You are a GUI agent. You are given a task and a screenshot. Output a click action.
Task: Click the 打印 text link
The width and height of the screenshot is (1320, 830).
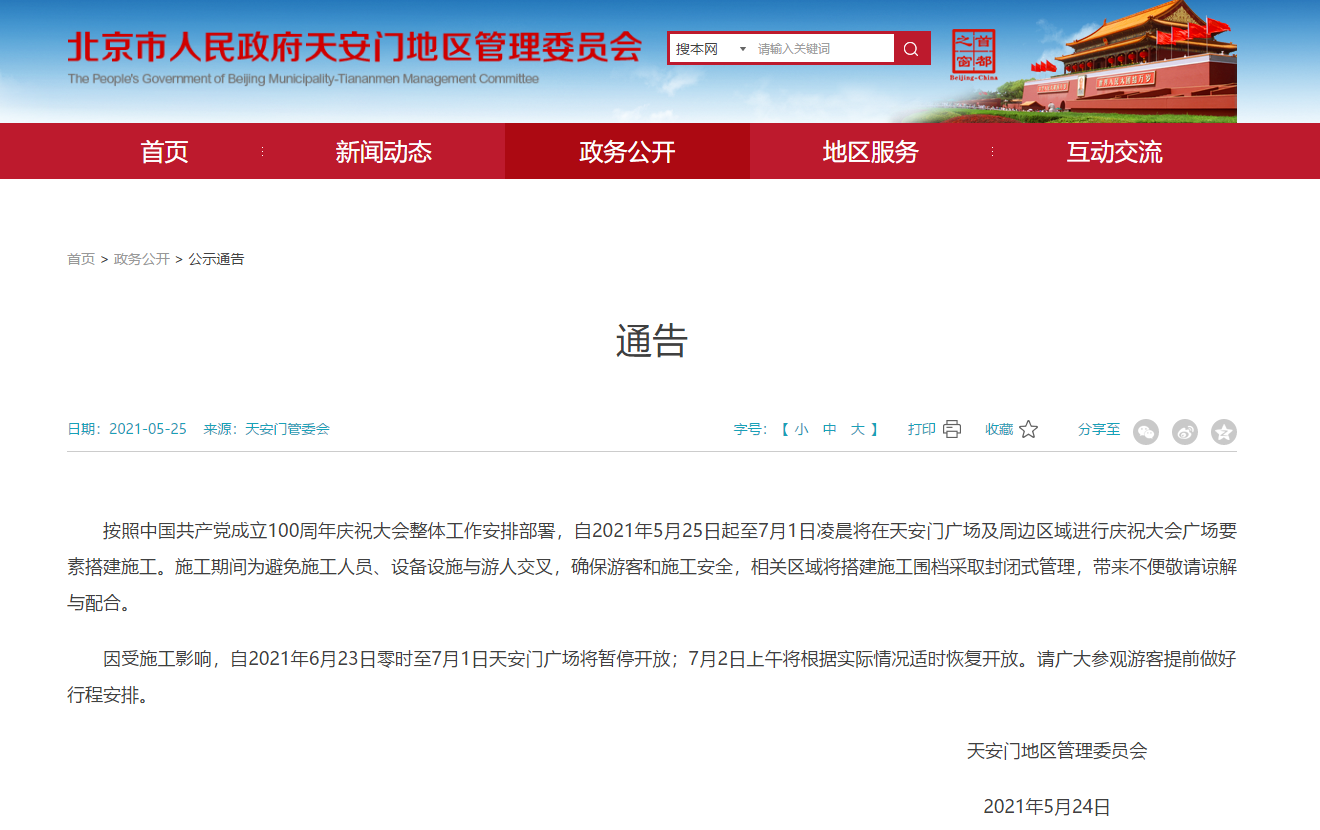pyautogui.click(x=921, y=429)
